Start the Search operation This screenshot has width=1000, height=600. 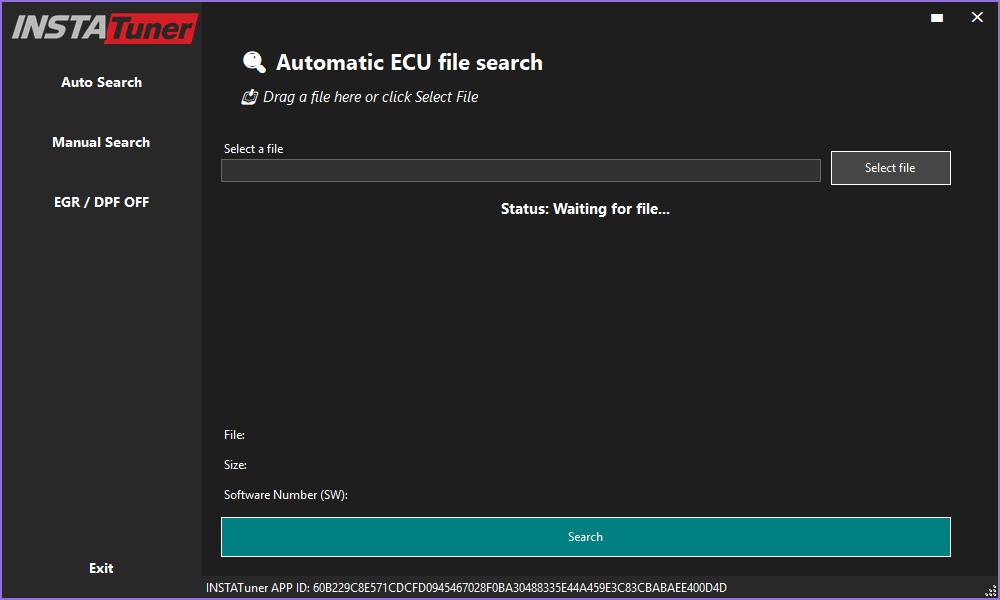coord(585,537)
